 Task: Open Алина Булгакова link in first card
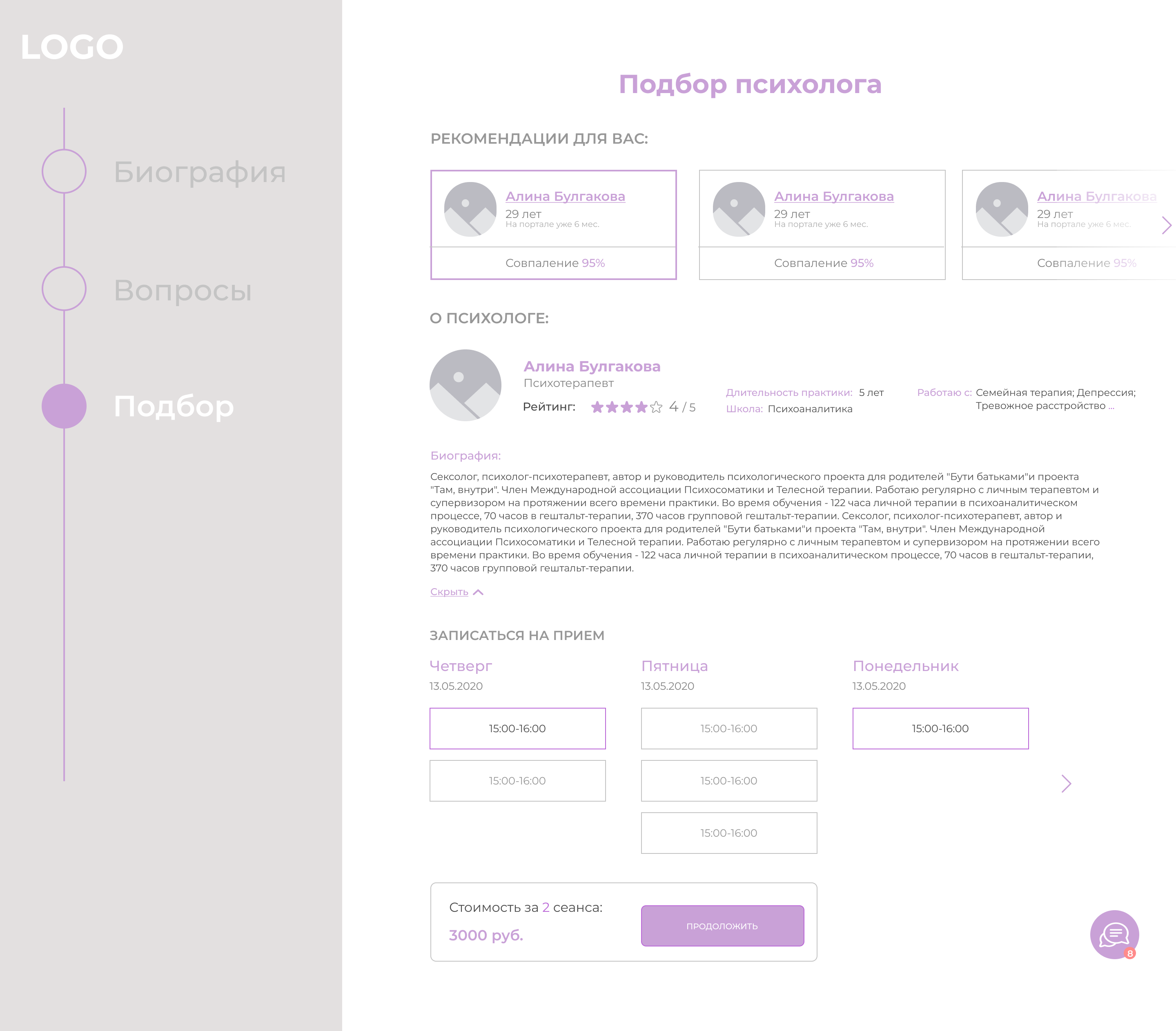[565, 197]
